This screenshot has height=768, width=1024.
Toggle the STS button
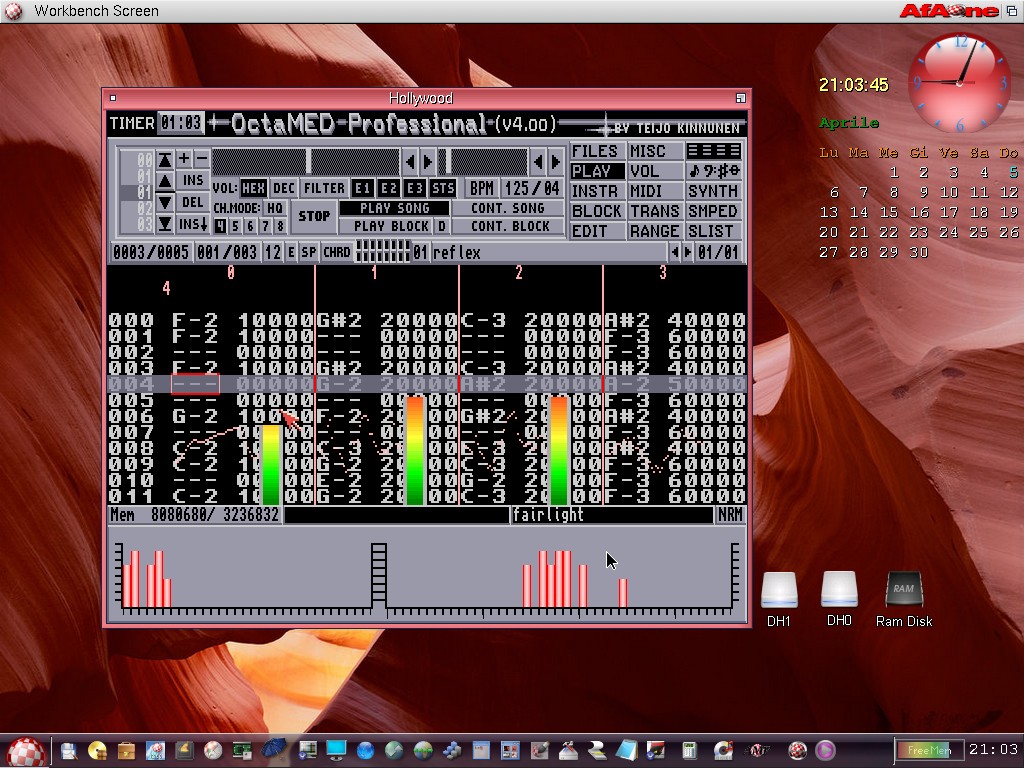pyautogui.click(x=443, y=188)
